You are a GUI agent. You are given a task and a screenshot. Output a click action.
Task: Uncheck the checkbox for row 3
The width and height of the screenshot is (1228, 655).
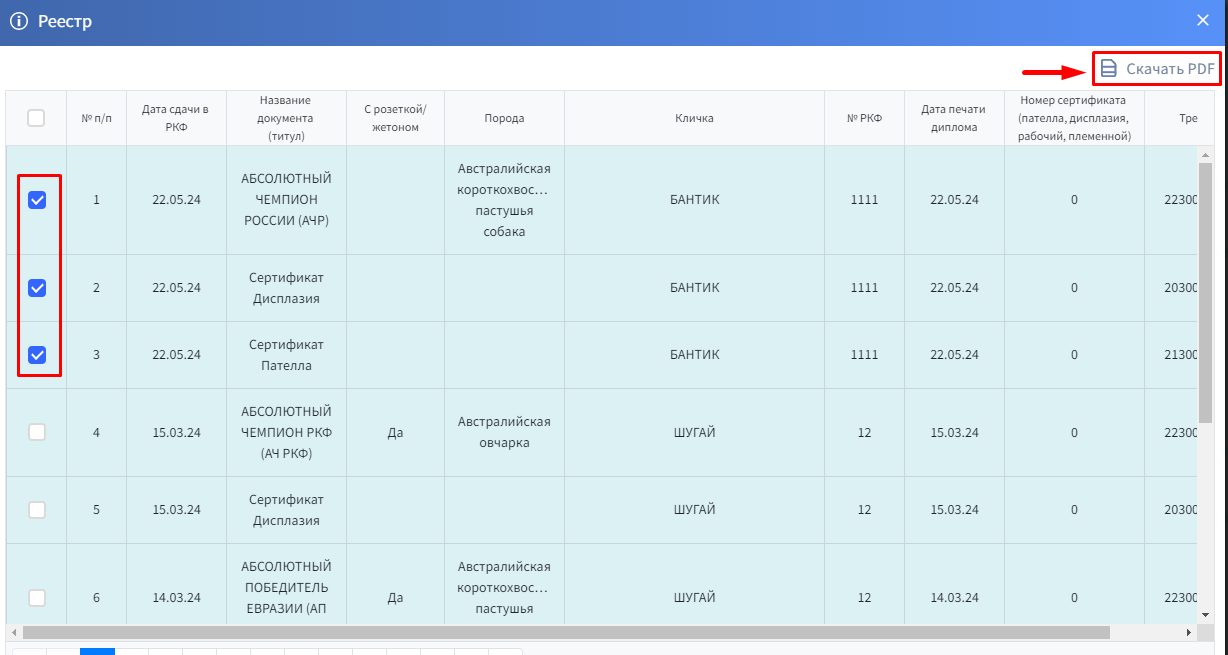coord(37,355)
